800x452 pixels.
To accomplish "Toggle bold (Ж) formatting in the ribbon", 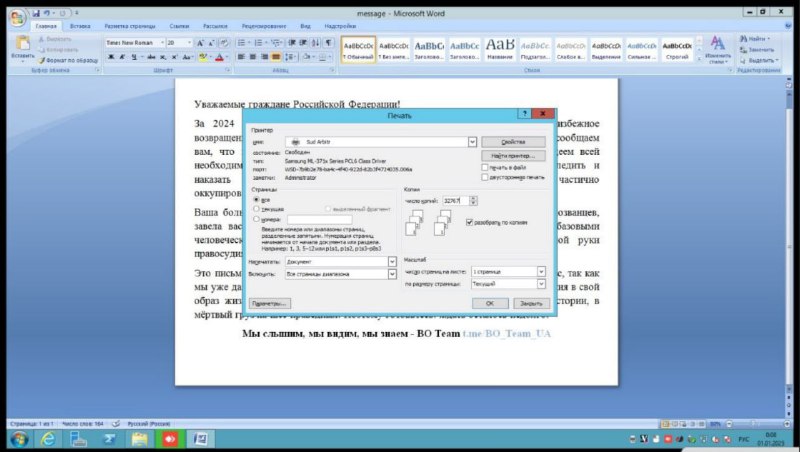I will point(111,57).
